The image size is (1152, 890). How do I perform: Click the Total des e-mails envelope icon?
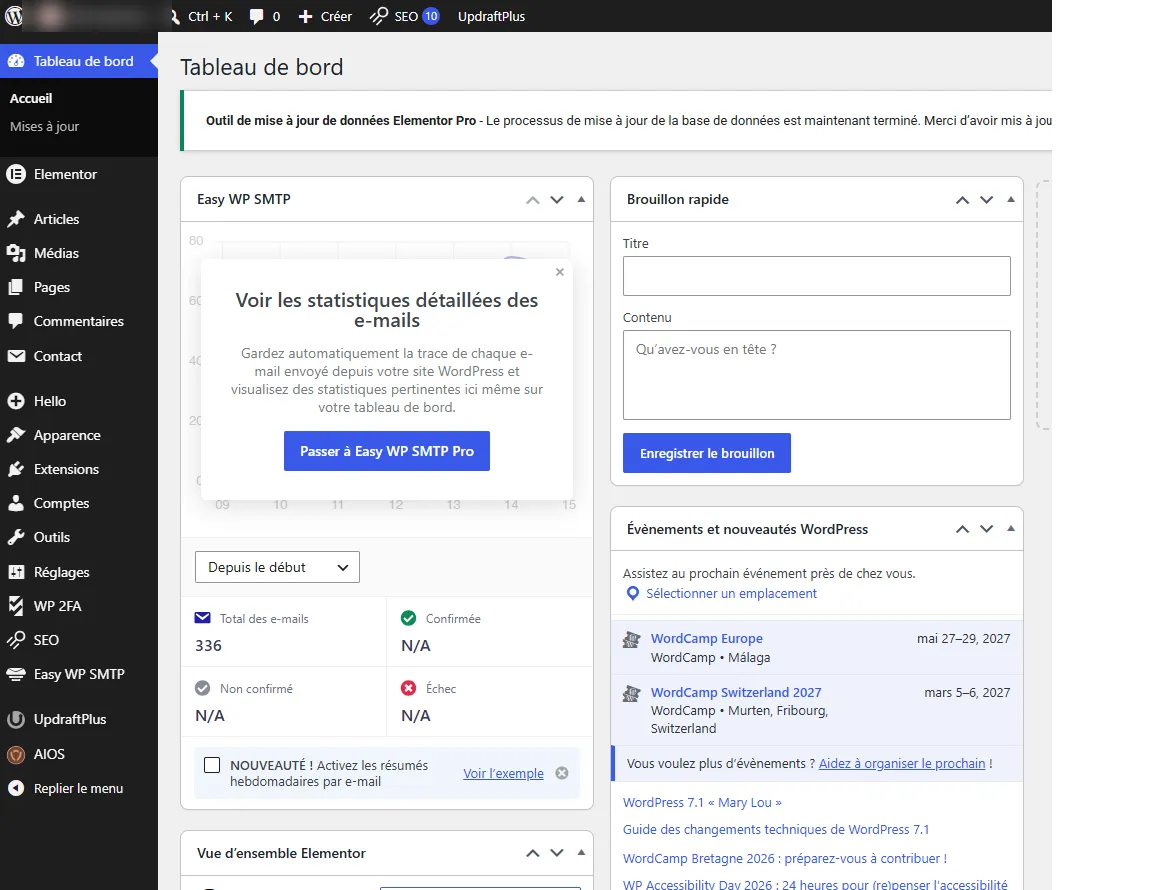tap(203, 618)
